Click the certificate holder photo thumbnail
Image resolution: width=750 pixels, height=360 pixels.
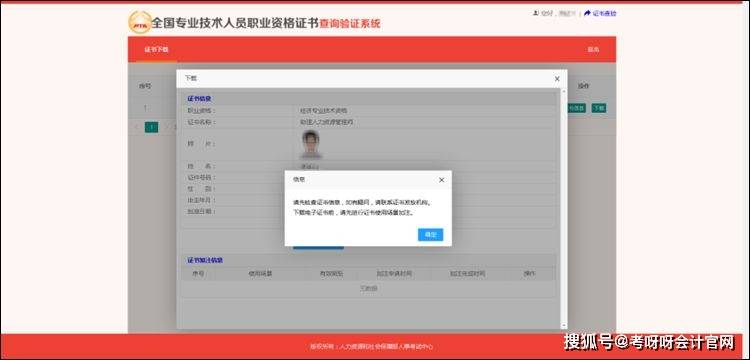(x=311, y=144)
